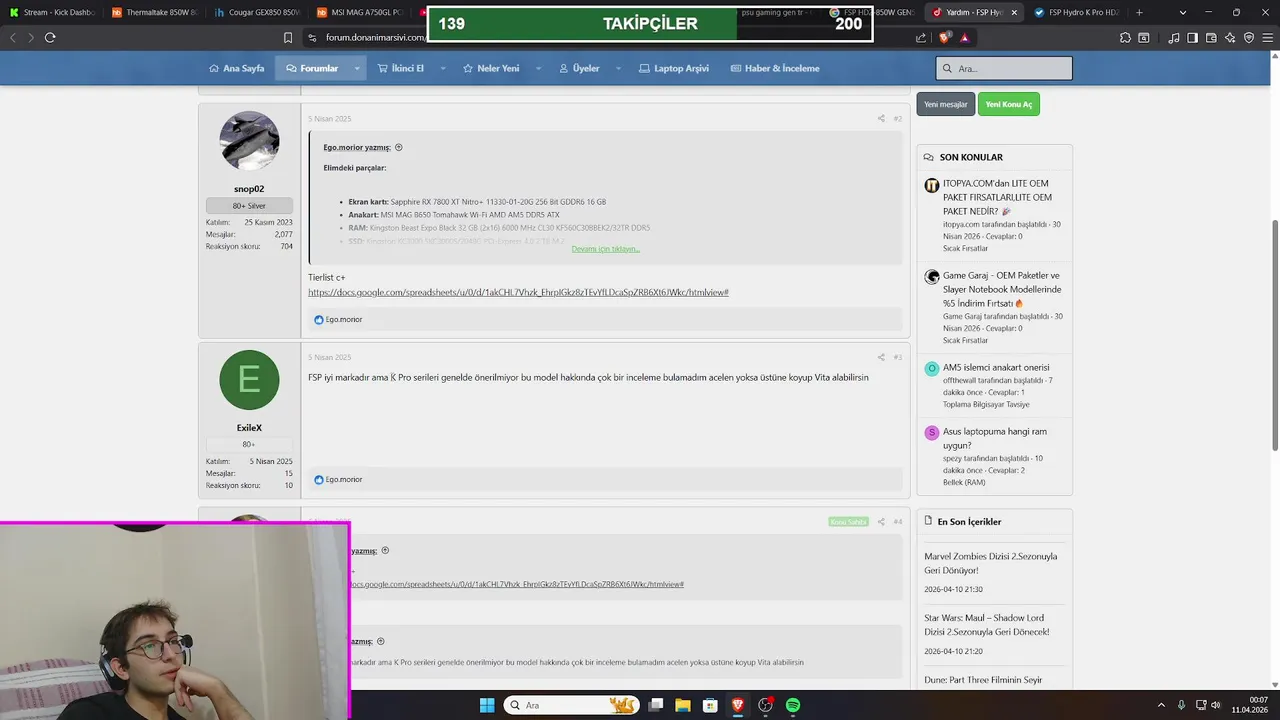Open the media playlist music-note icon

(1174, 37)
